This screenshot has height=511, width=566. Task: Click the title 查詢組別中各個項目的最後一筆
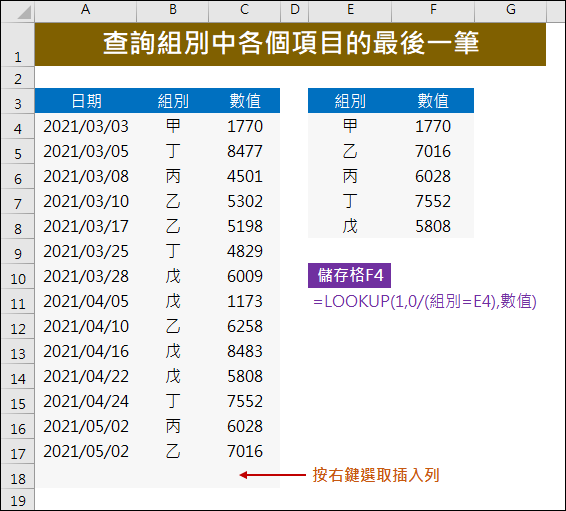tap(291, 43)
